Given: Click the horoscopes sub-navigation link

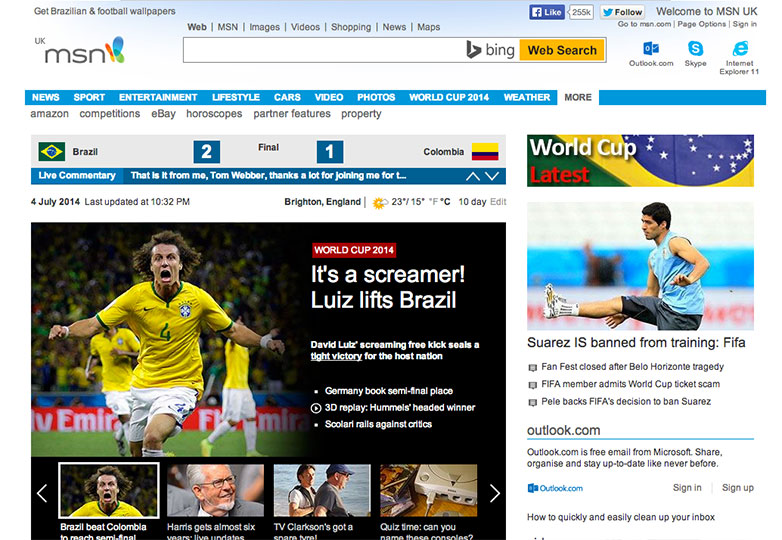Looking at the screenshot, I should point(214,114).
